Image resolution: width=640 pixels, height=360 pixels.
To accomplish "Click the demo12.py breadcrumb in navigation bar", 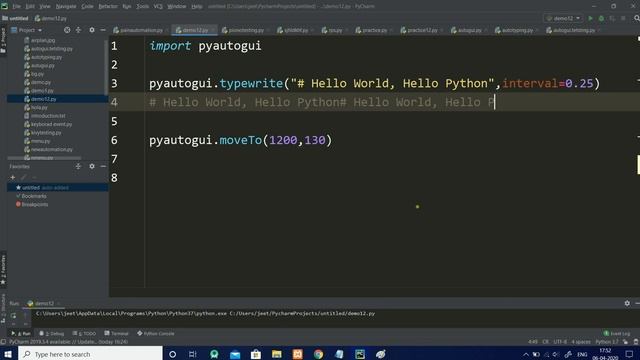I will click(x=51, y=18).
